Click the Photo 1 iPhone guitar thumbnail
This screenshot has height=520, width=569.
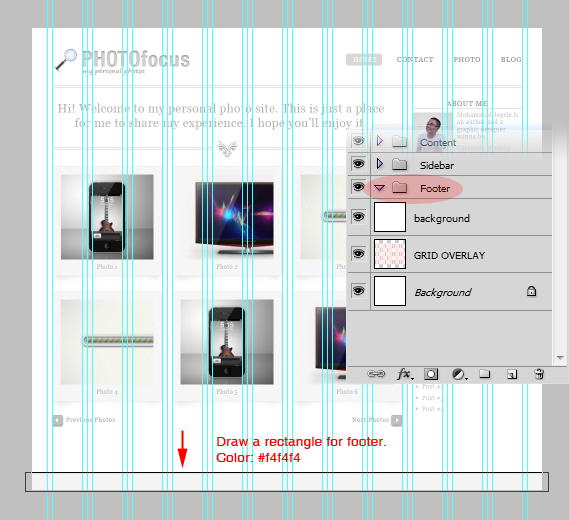(107, 217)
